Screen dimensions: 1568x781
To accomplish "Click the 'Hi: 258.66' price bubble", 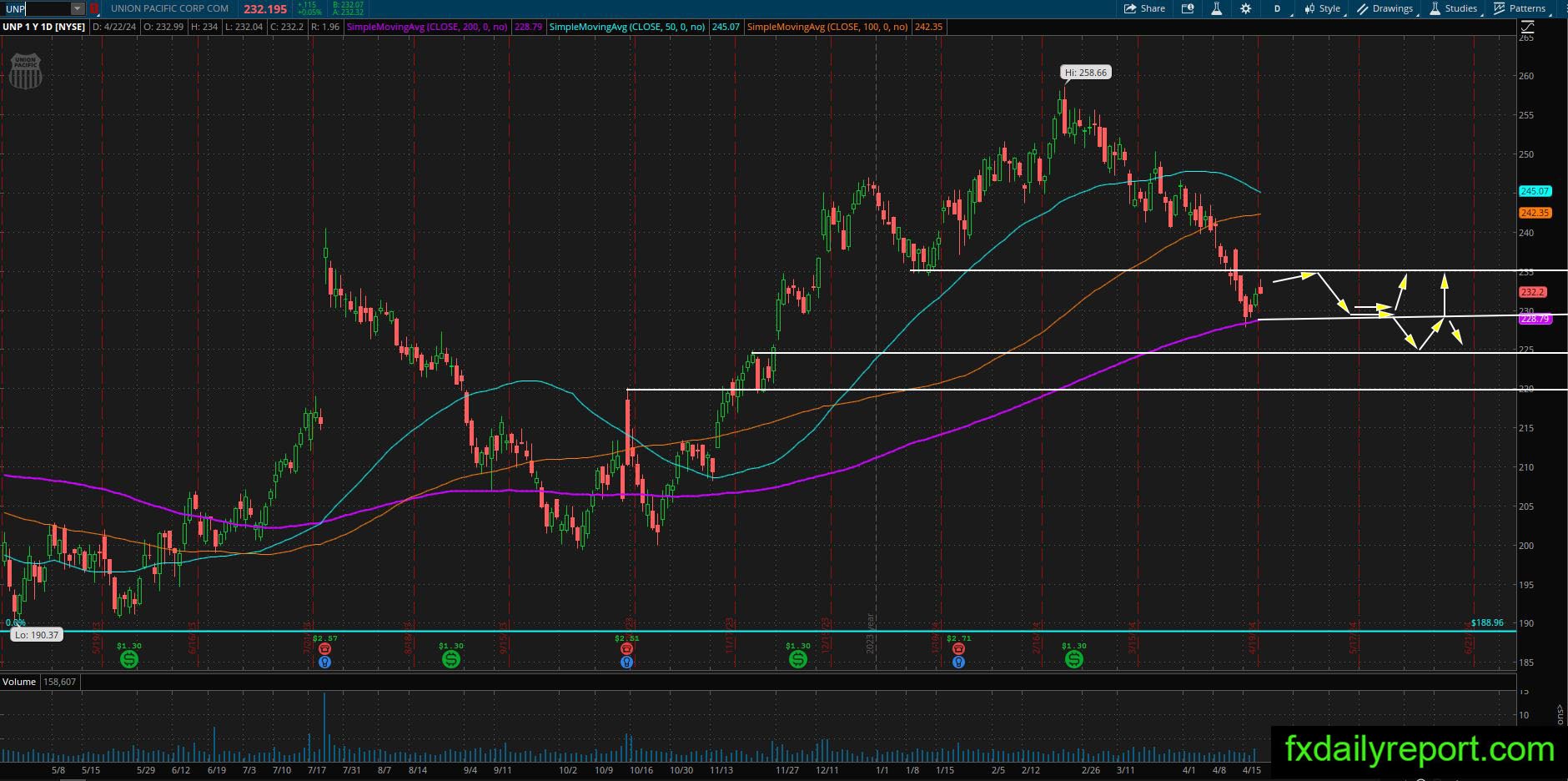I will tap(1086, 73).
